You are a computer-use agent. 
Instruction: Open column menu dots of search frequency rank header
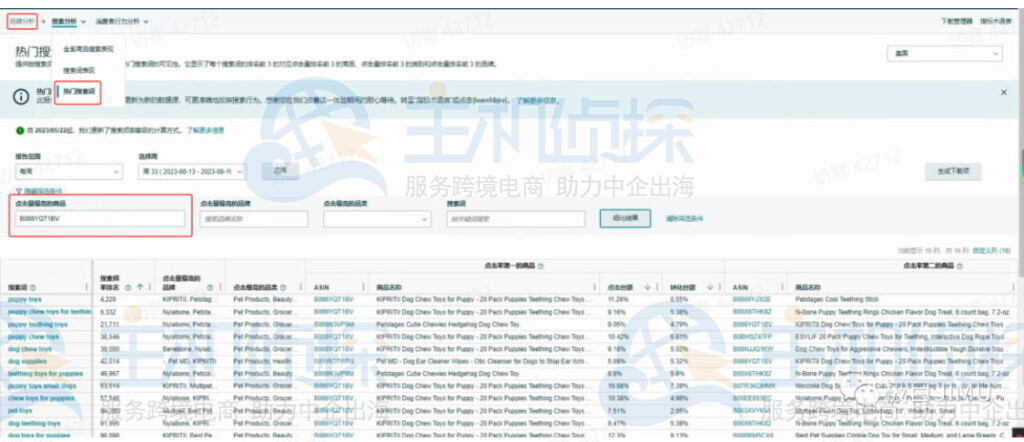[150, 287]
